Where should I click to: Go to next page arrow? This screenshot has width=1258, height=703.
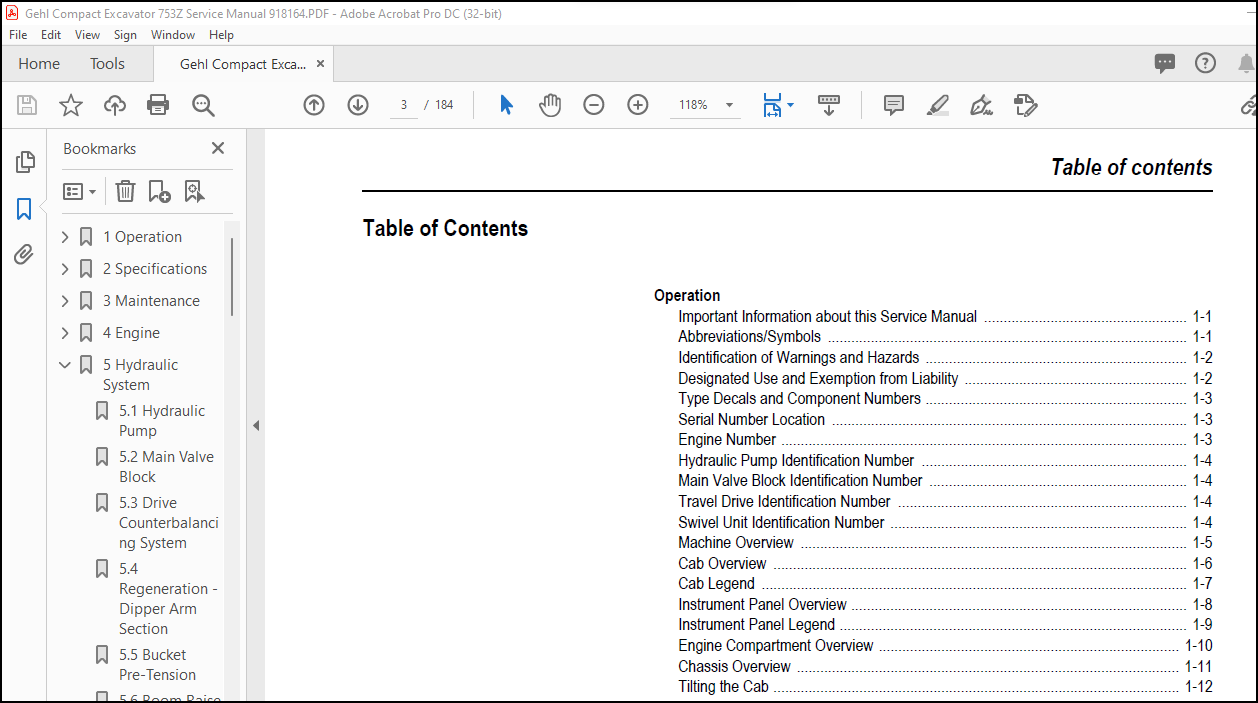click(358, 105)
